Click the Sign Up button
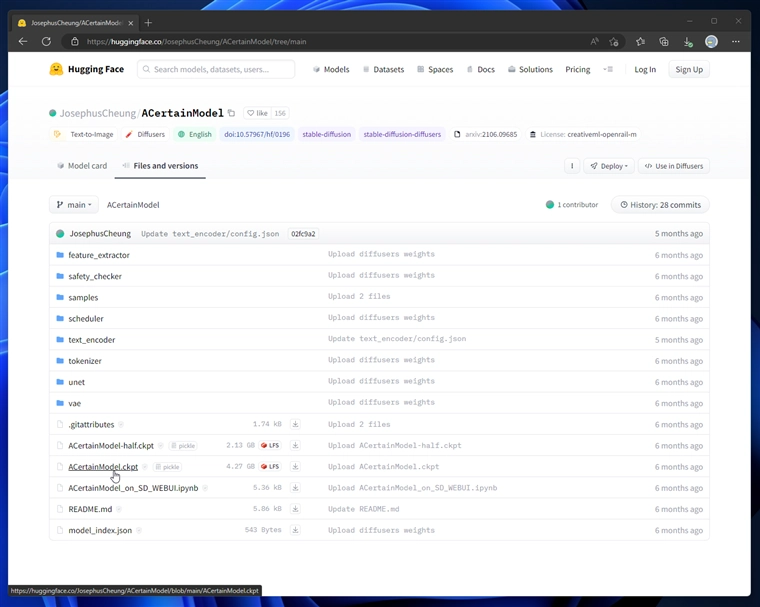The height and width of the screenshot is (607, 760). point(689,69)
